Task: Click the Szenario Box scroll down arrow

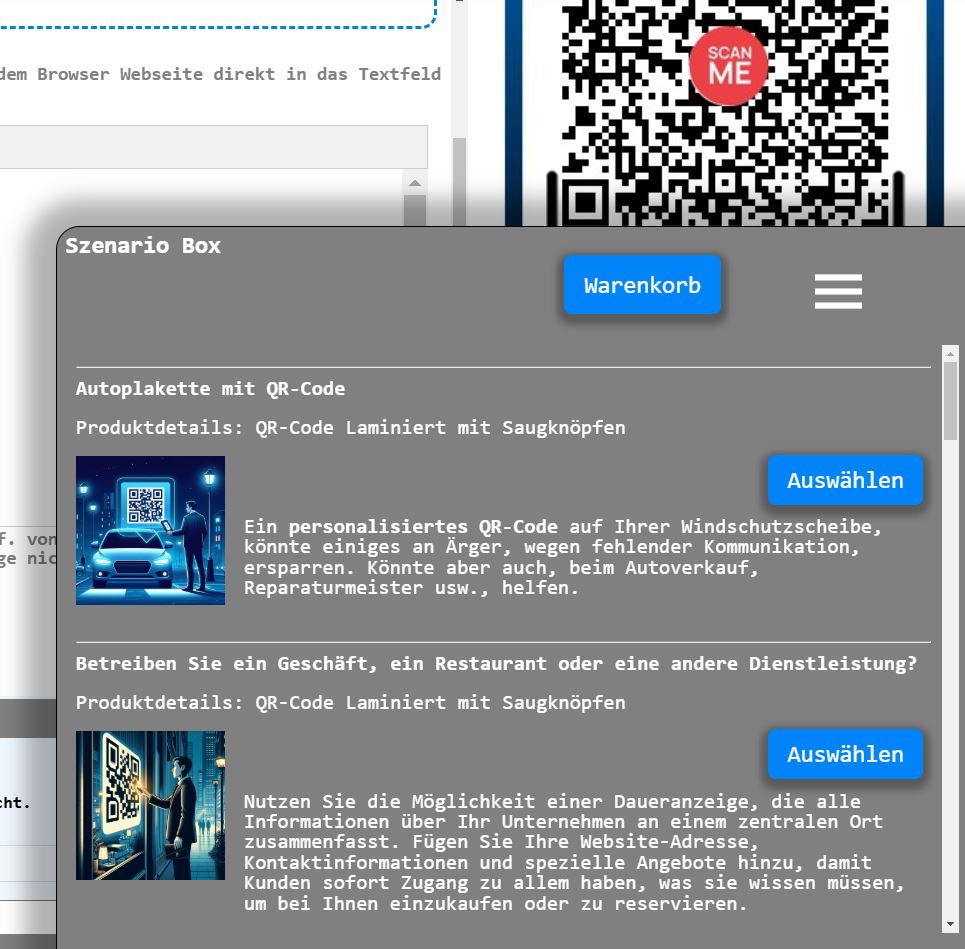Action: click(950, 924)
